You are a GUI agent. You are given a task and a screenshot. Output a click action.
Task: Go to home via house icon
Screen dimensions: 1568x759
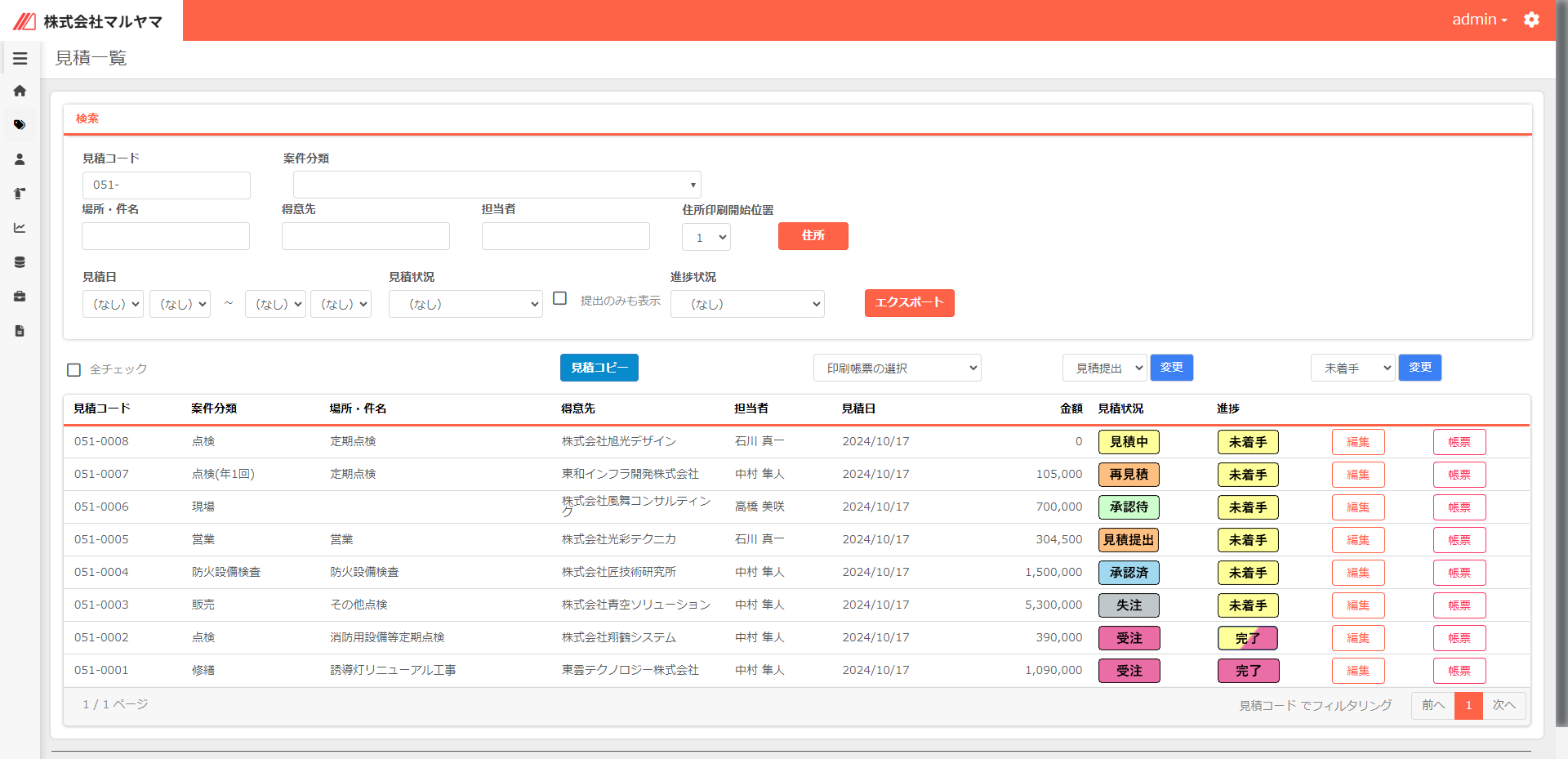[x=20, y=91]
